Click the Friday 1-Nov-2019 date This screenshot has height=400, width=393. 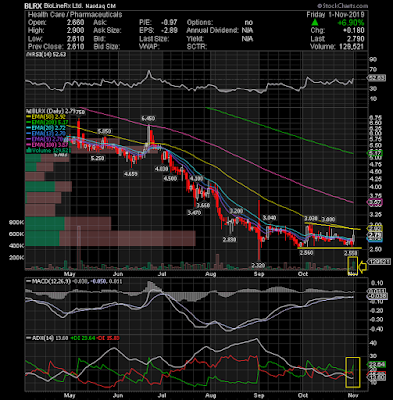pyautogui.click(x=335, y=15)
